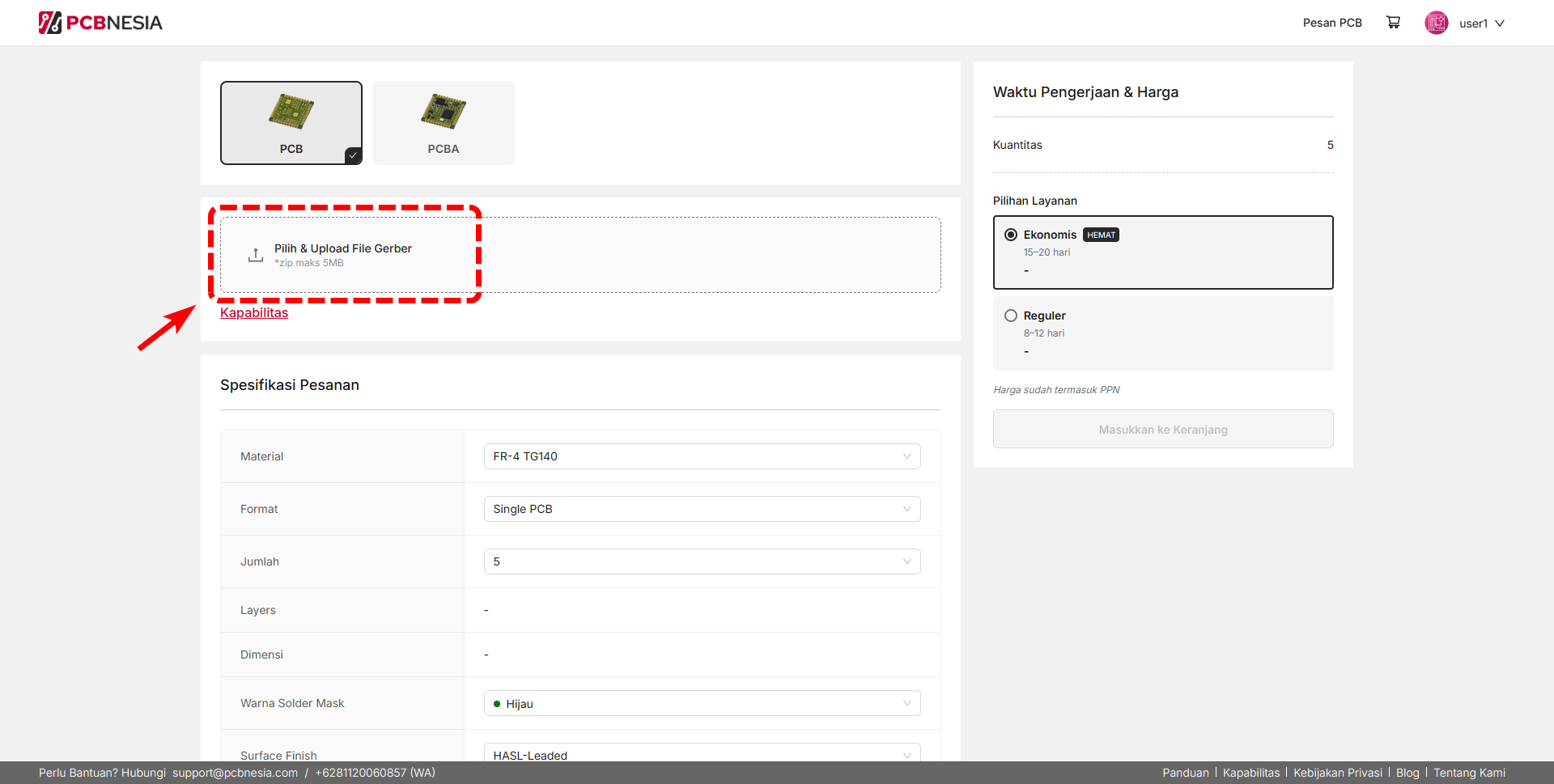Click the '15–20 hari' text
The height and width of the screenshot is (784, 1554).
tap(1047, 252)
